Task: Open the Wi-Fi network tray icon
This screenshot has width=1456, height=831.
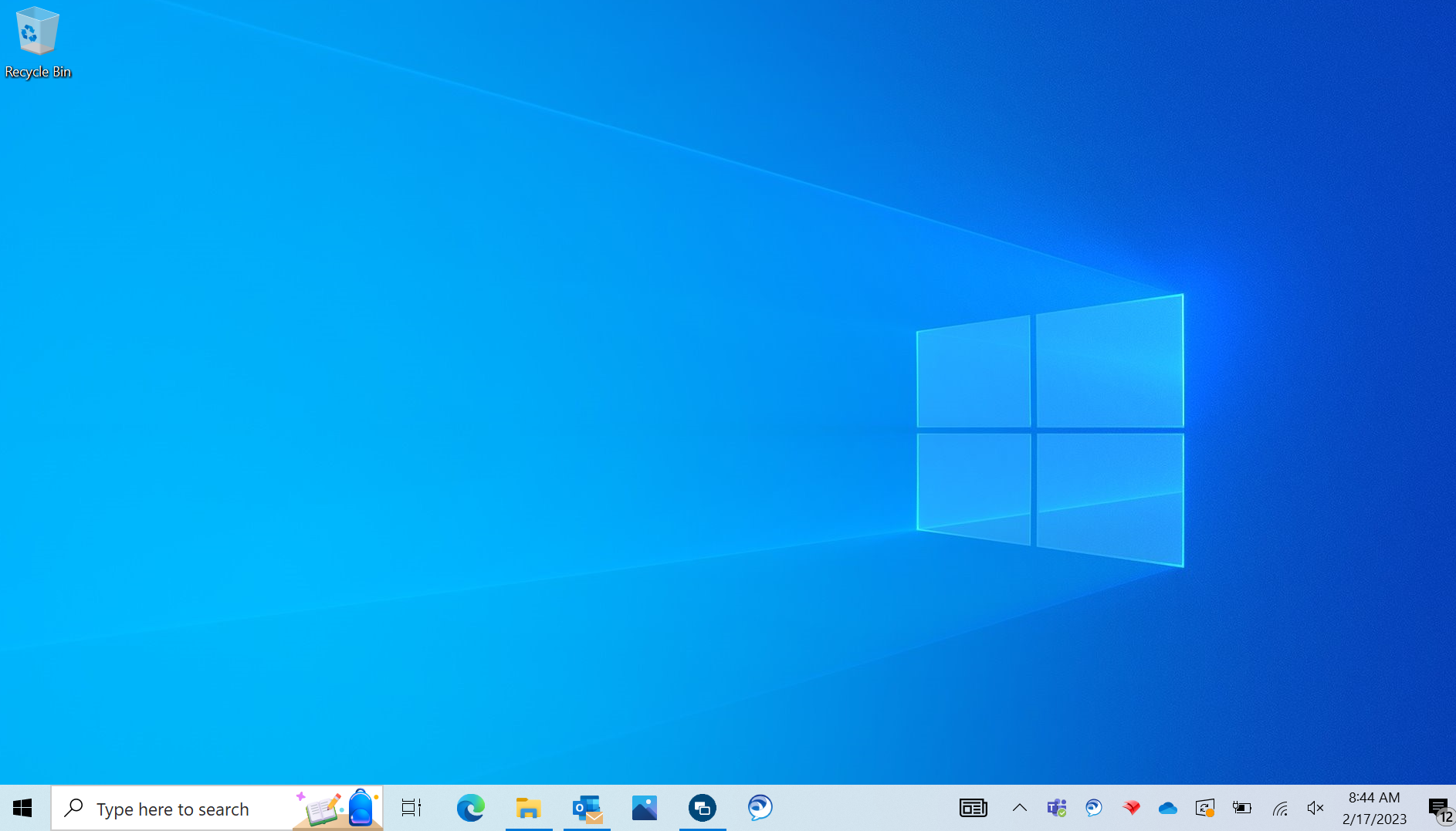Action: pos(1280,808)
